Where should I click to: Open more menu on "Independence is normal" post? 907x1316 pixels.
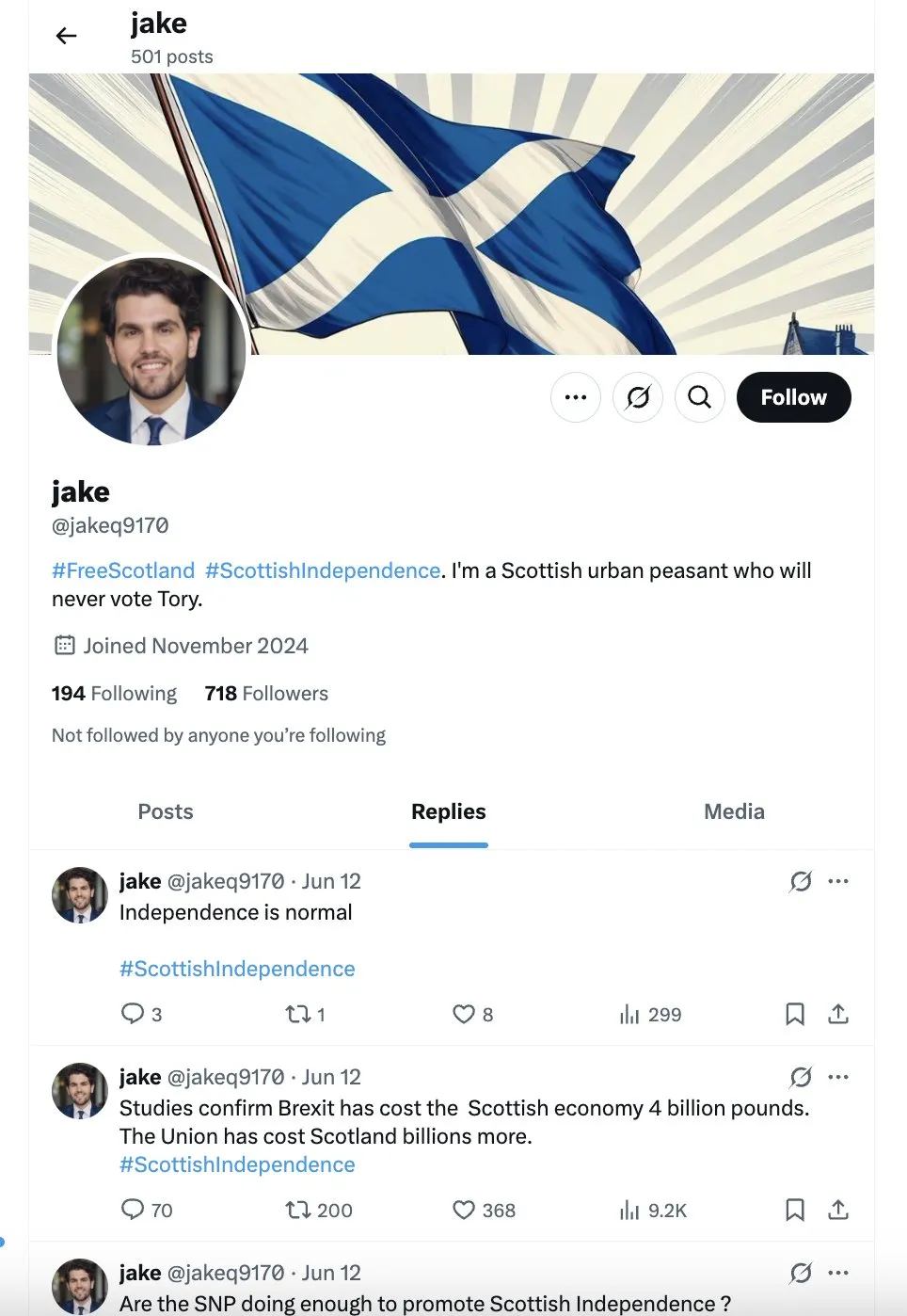(x=838, y=881)
